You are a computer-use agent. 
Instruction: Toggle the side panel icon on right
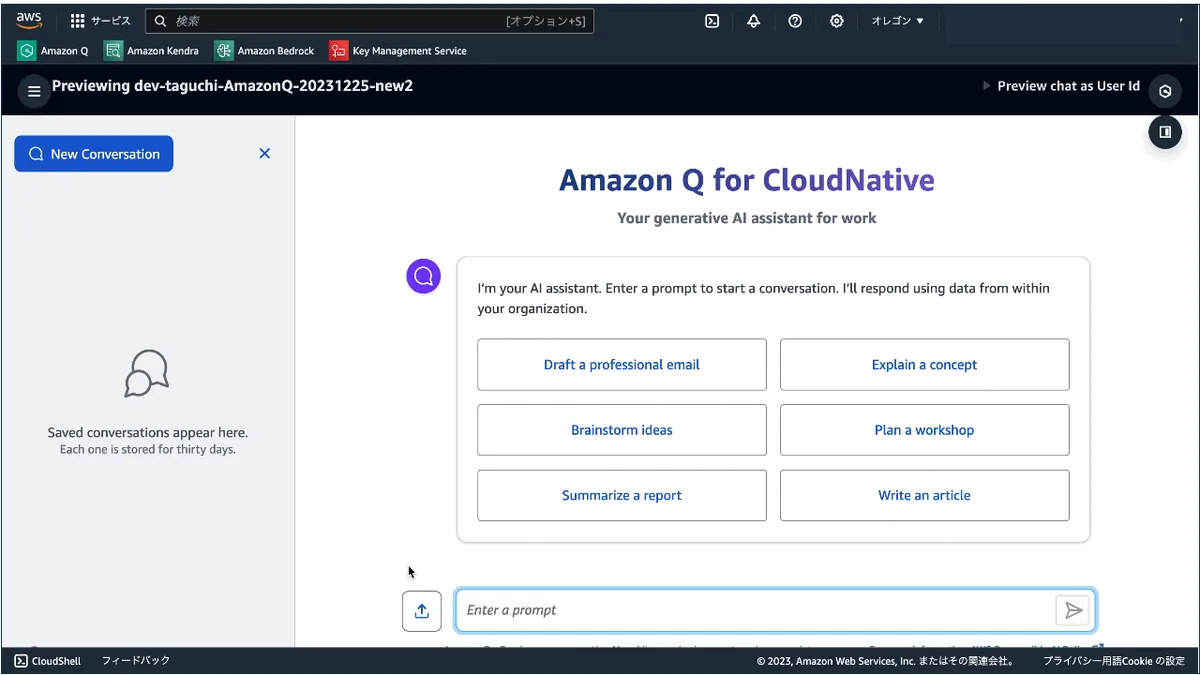(1165, 132)
